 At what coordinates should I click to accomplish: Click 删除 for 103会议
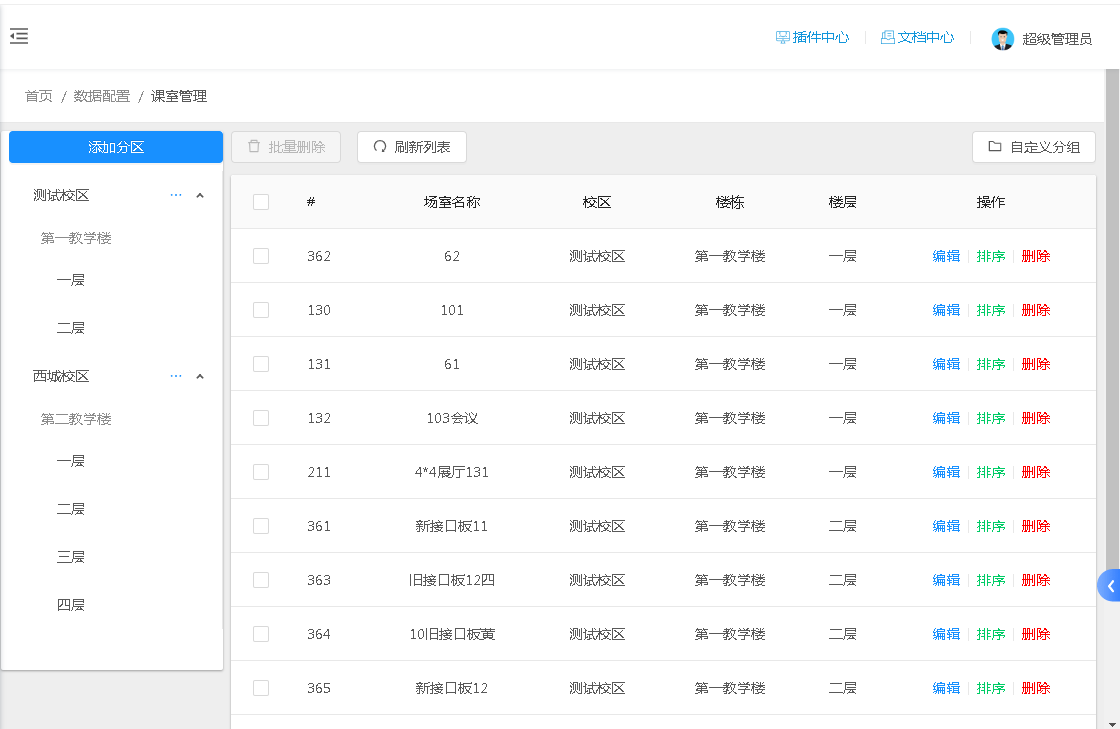[1036, 418]
